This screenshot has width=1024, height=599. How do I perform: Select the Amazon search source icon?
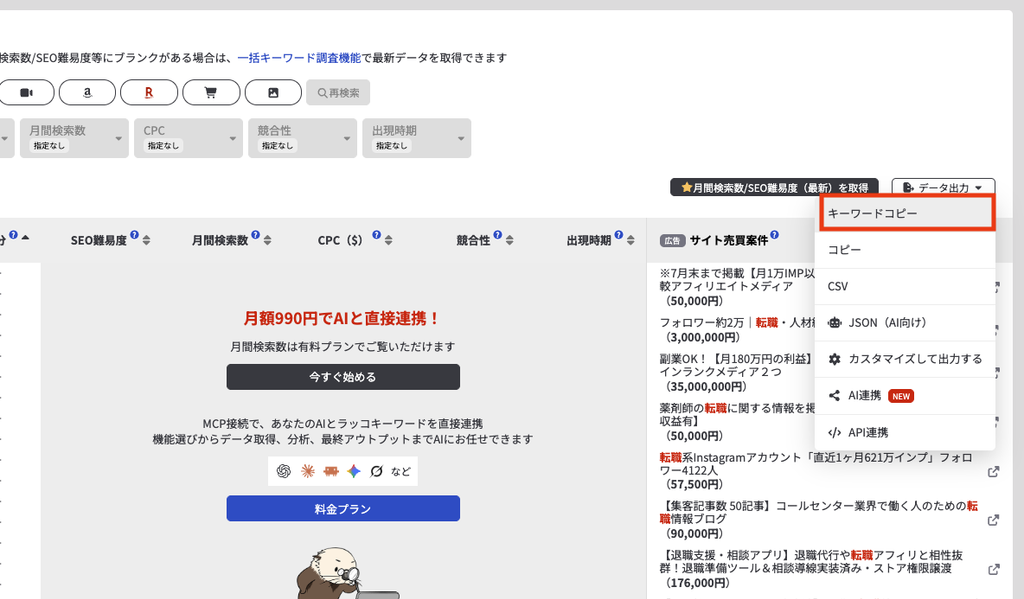tap(88, 93)
